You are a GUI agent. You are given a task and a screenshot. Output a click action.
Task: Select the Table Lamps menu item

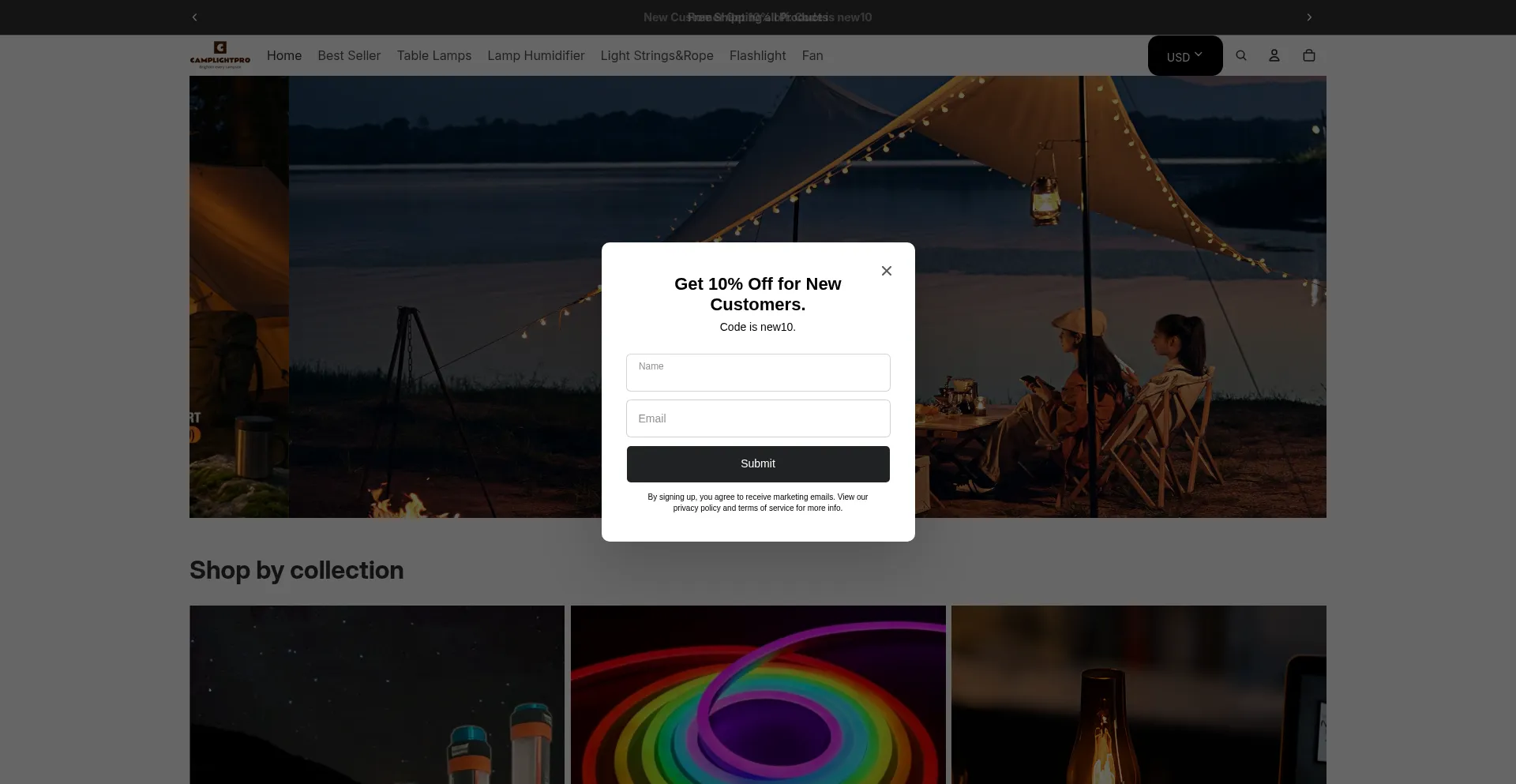[433, 55]
